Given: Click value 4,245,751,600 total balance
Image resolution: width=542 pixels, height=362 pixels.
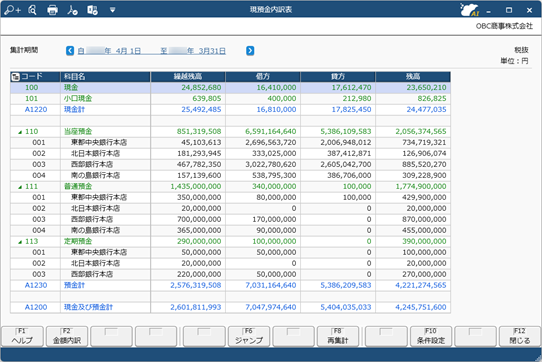Looking at the screenshot, I should pyautogui.click(x=421, y=307).
